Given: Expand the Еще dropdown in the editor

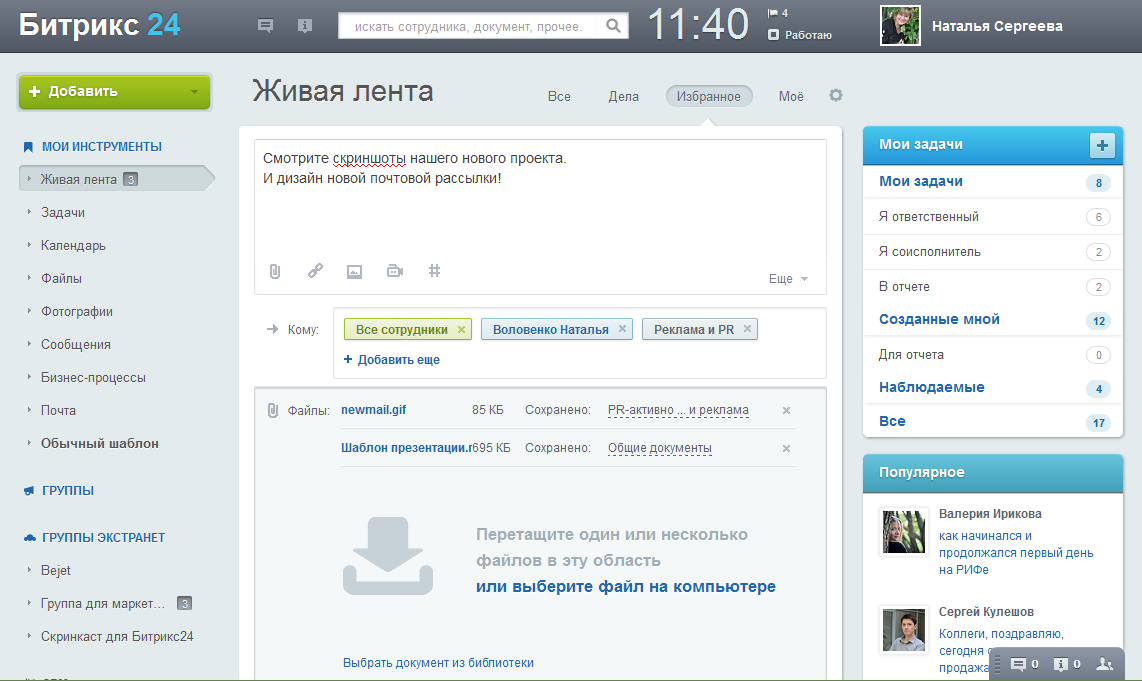Looking at the screenshot, I should pos(788,279).
